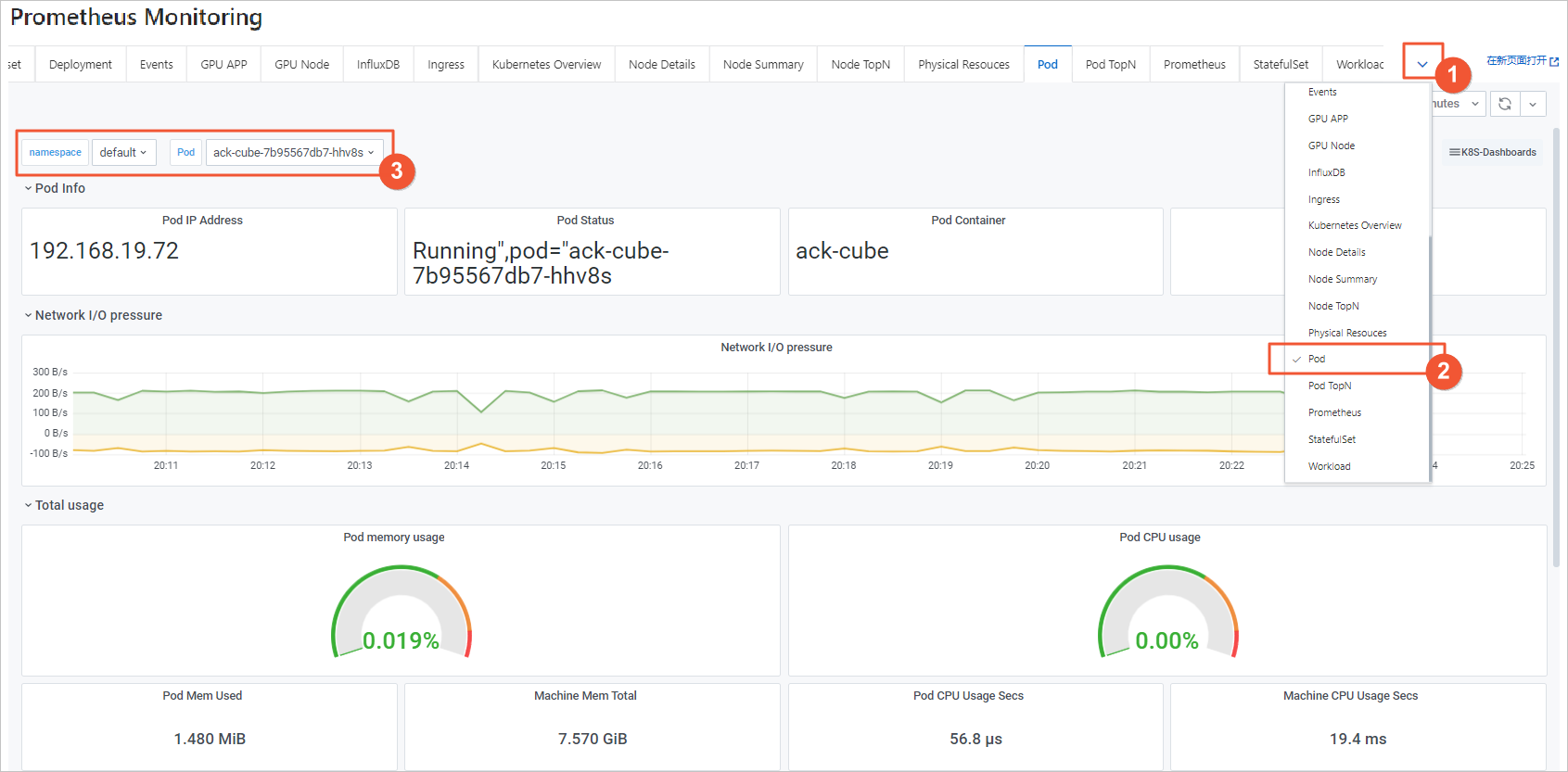The image size is (1568, 772).
Task: Click the Pod CPU usage panel title
Action: pos(1160,538)
